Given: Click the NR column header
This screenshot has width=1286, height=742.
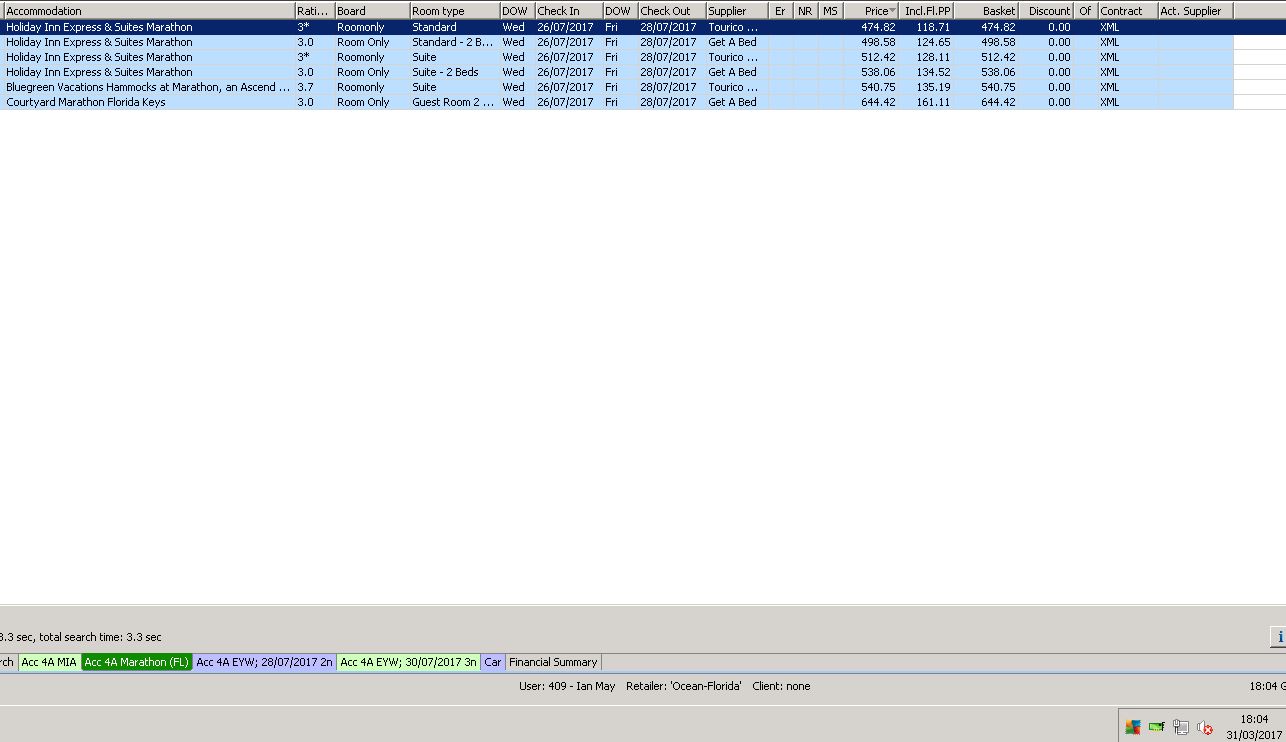Looking at the screenshot, I should click(x=806, y=11).
